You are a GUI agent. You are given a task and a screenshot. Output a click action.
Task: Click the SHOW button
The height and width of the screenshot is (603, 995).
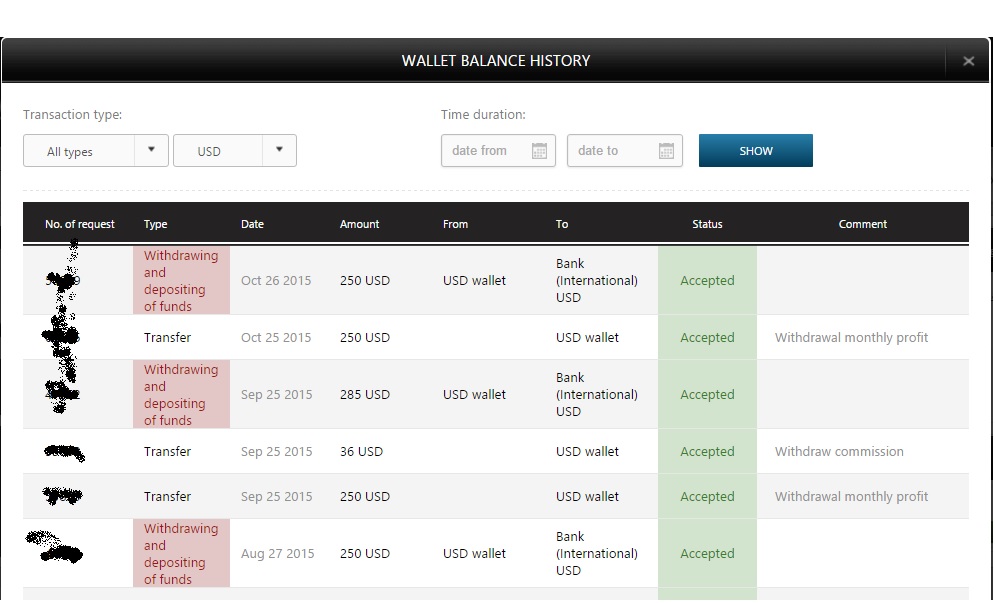[x=755, y=151]
